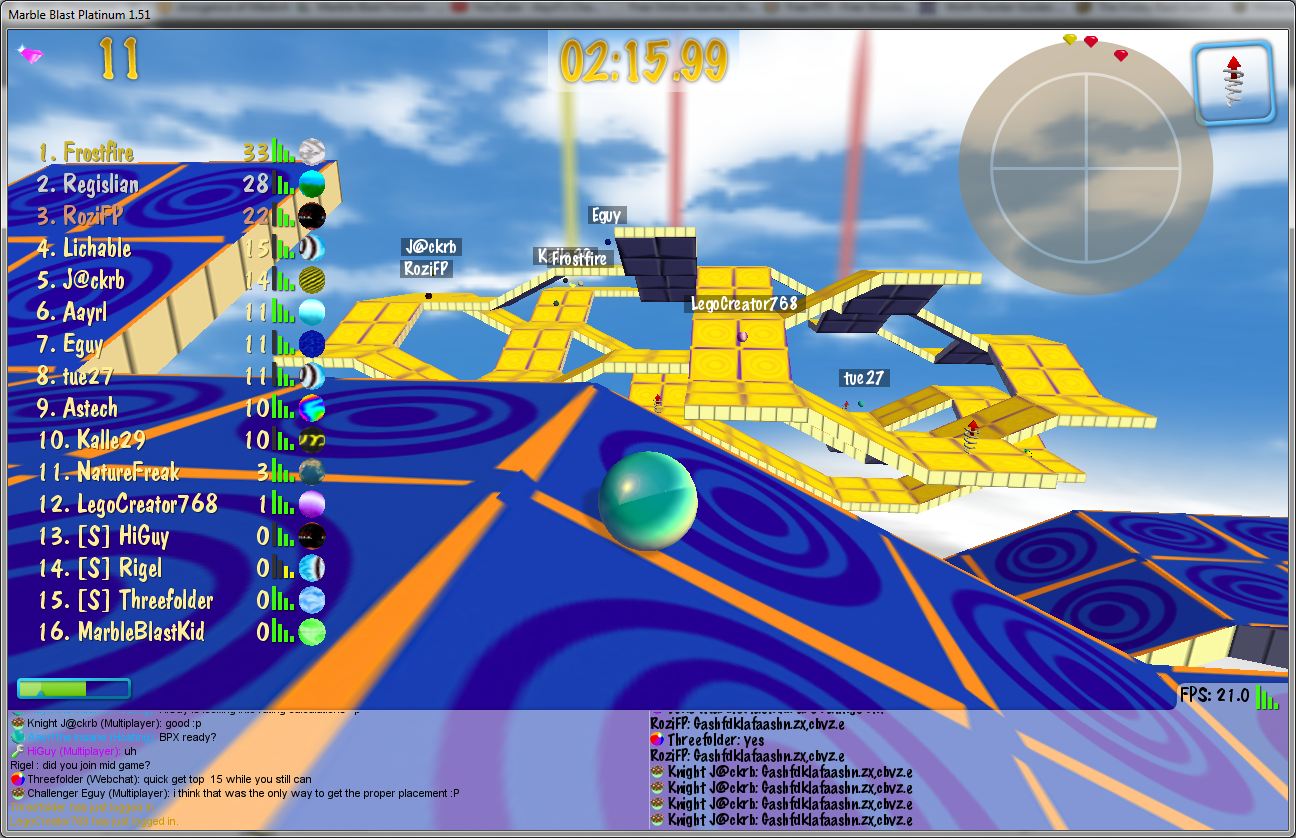1296x838 pixels.
Task: Click the yellow gem marker on radar
Action: tap(1070, 40)
